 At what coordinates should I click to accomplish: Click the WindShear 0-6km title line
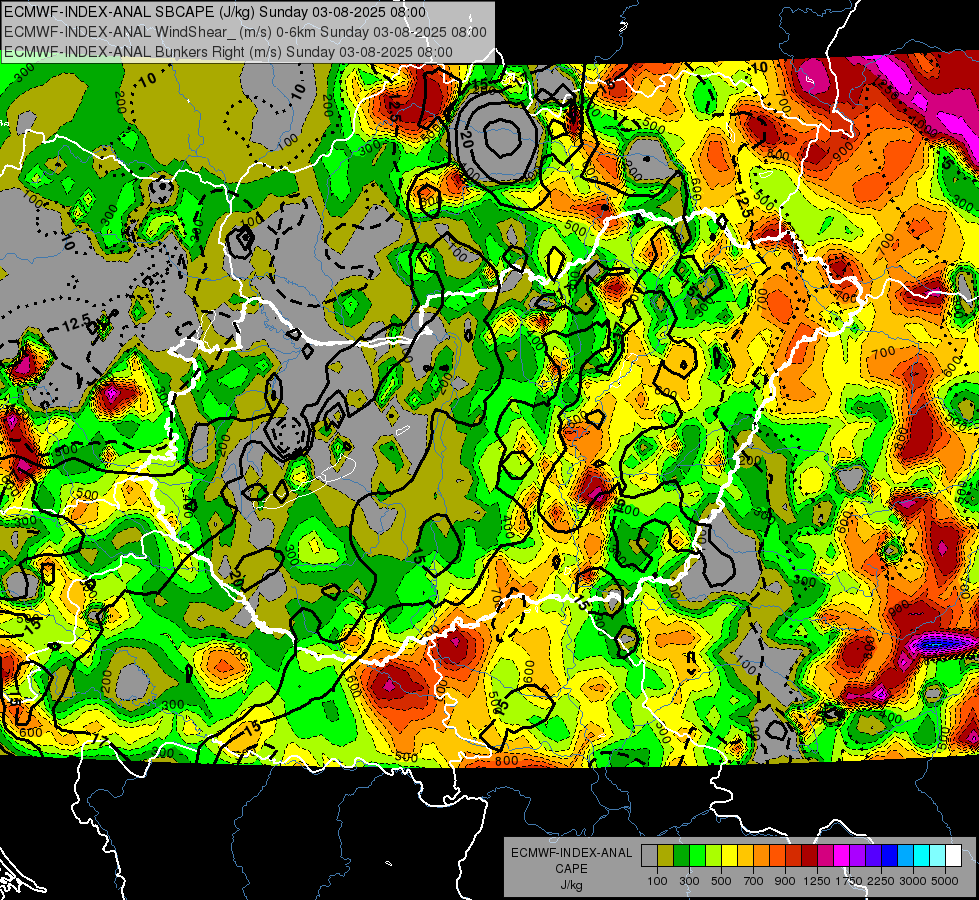(245, 32)
